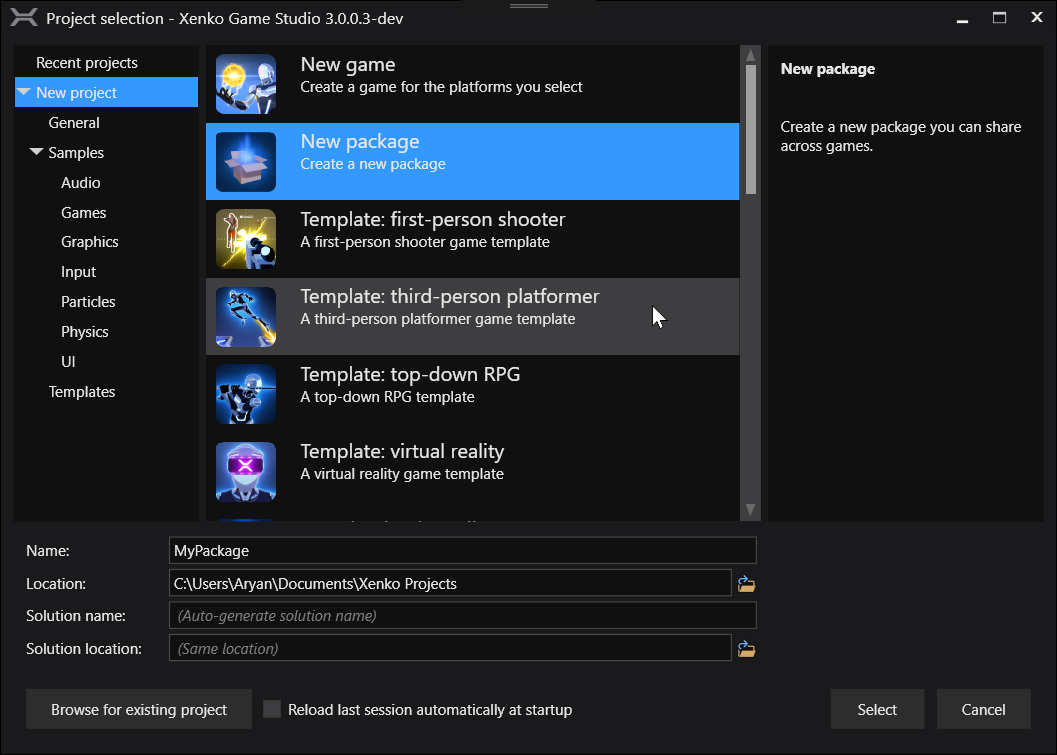Screen dimensions: 1057x755
Task: Choose 'Template: top-down RPG' title
Action: pyautogui.click(x=411, y=374)
